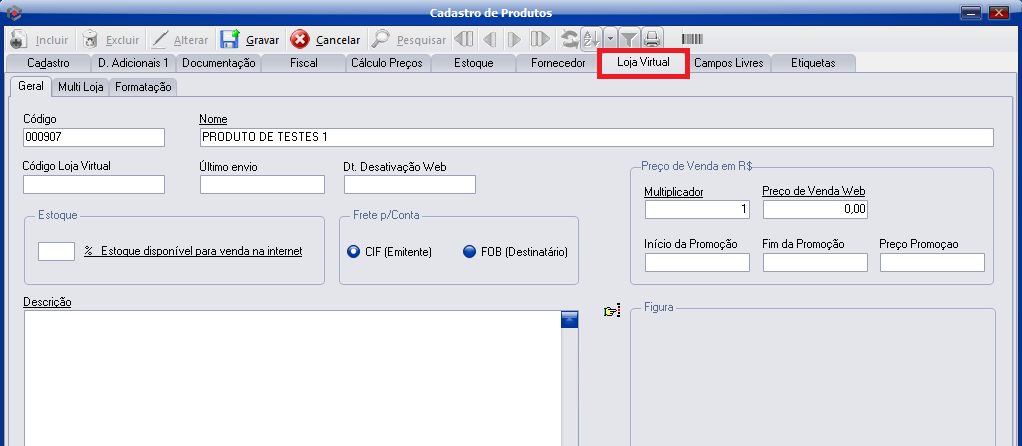The image size is (1022, 446).
Task: Switch to the Estoque tab
Action: point(473,63)
